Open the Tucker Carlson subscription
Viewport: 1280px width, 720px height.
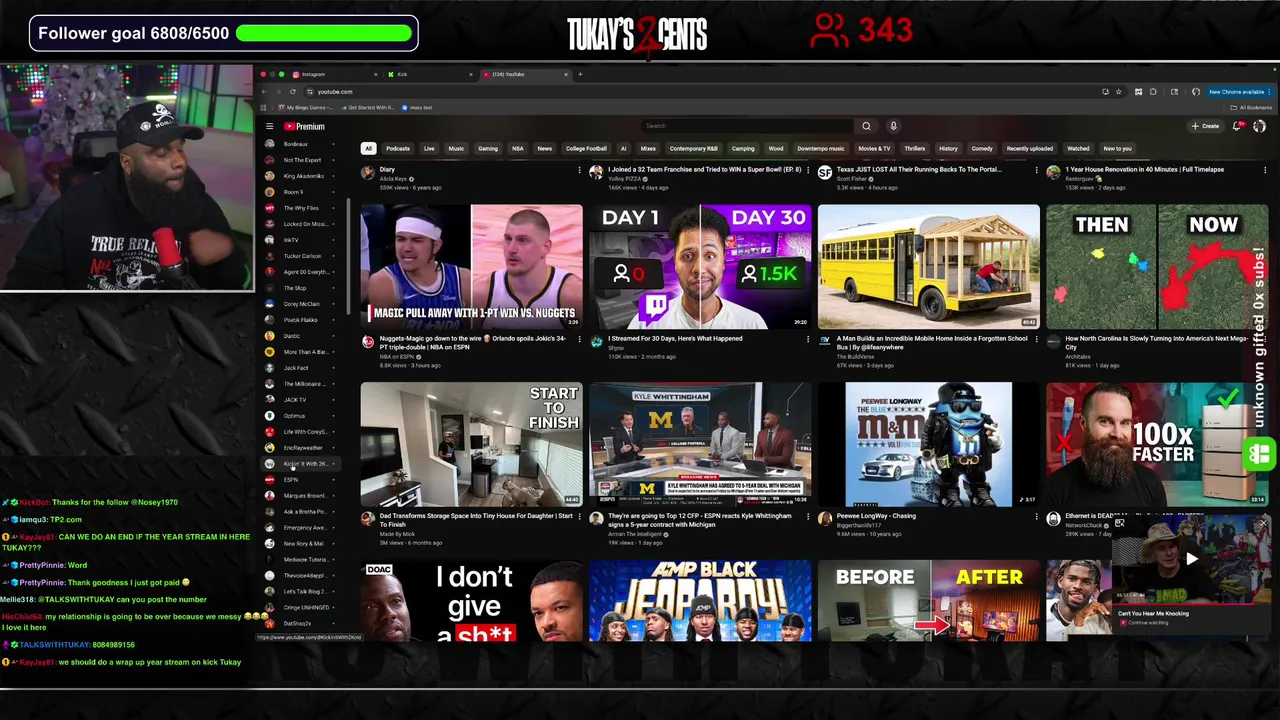coord(301,256)
